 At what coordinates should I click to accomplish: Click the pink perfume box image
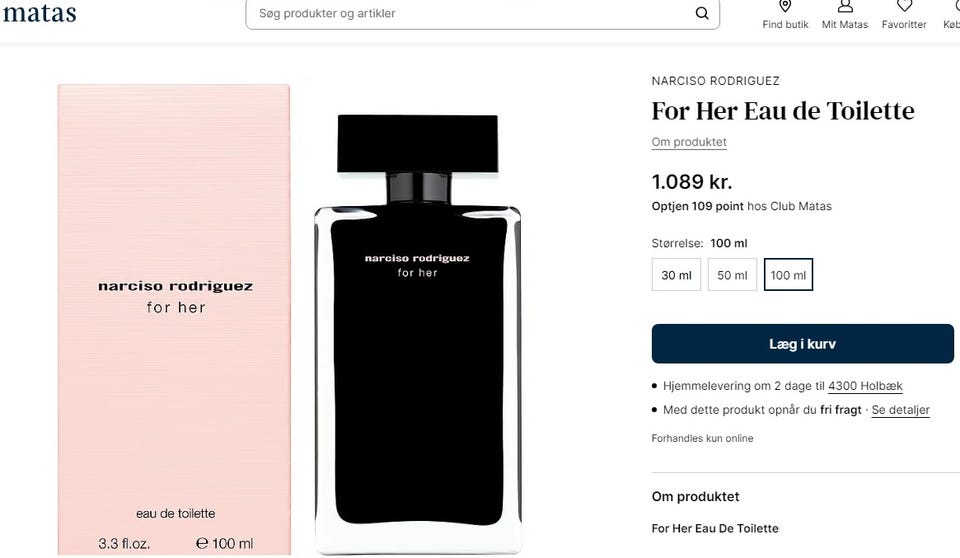(174, 320)
